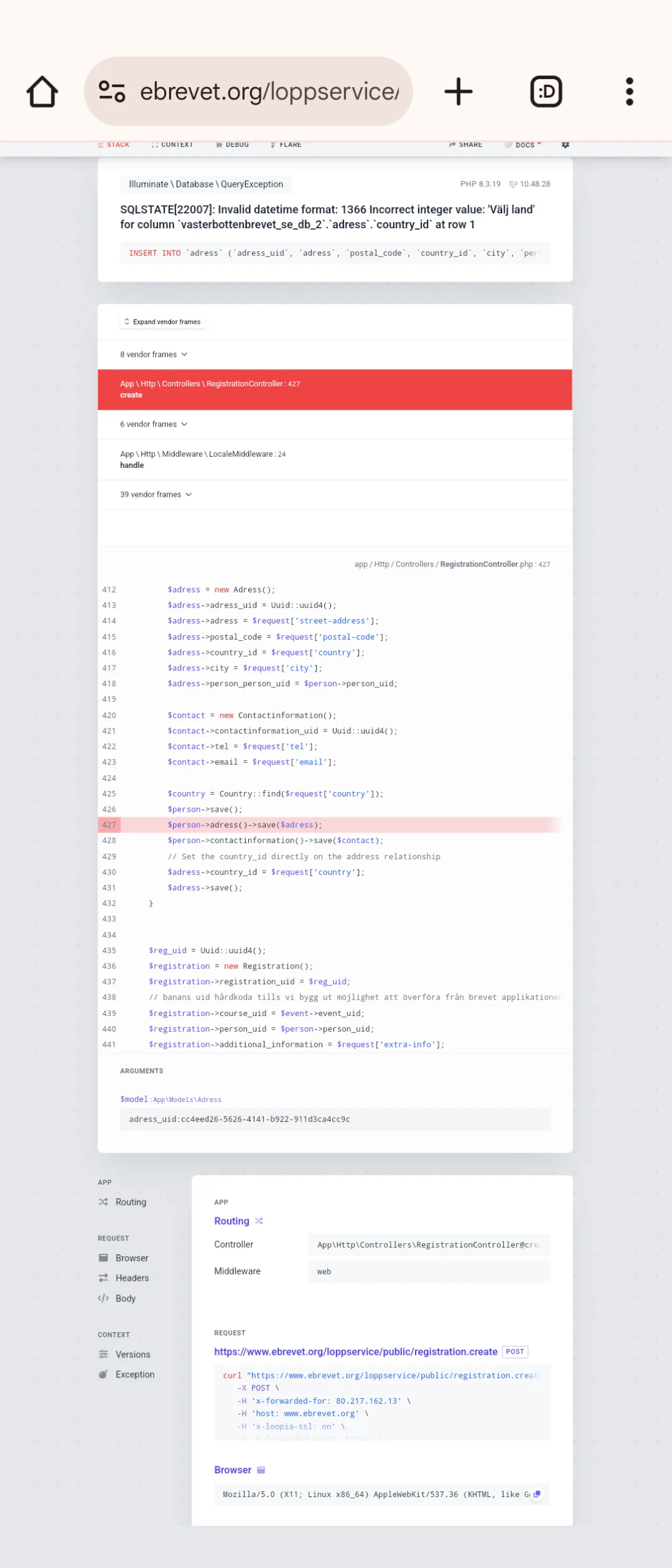672x1568 pixels.
Task: Copy the browser user agent string
Action: click(x=537, y=1494)
